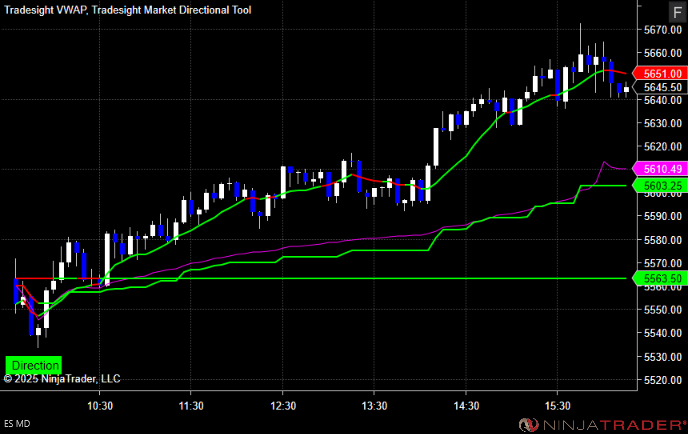The height and width of the screenshot is (434, 688).
Task: Click the 14:30 time axis label
Action: point(466,406)
